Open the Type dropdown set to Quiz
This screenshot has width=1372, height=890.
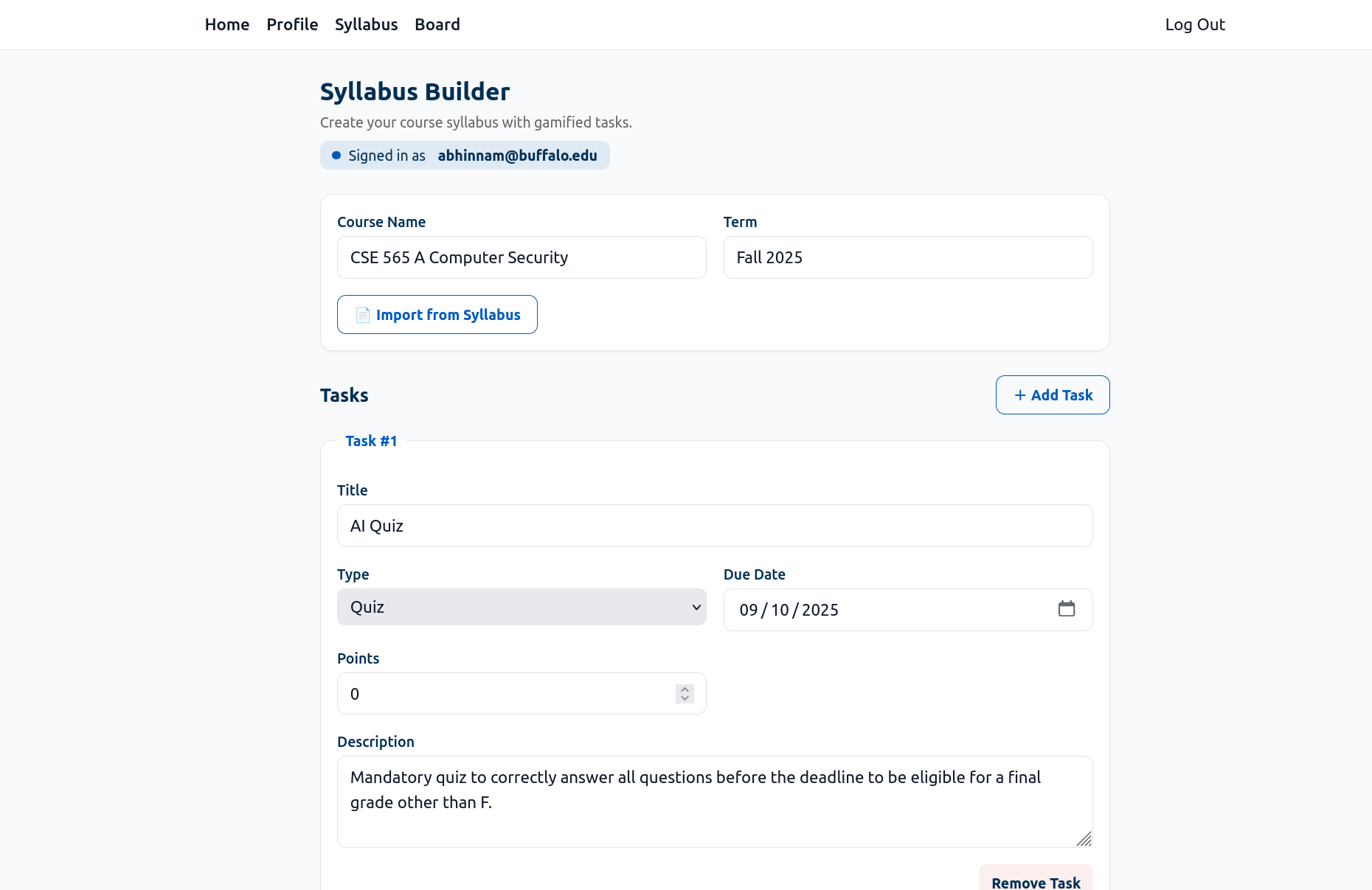tap(522, 607)
